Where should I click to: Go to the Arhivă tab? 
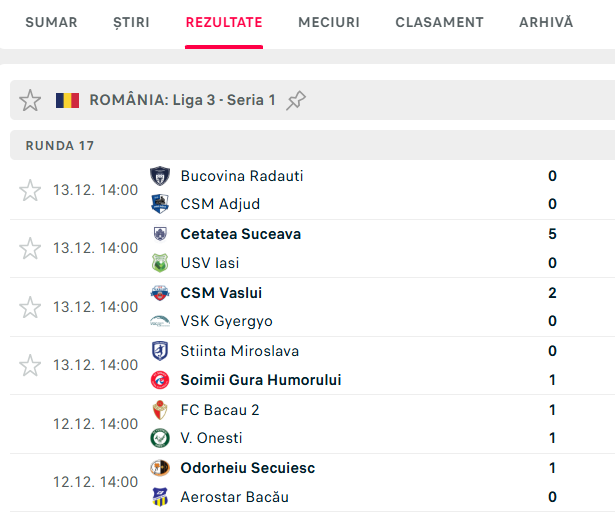546,22
